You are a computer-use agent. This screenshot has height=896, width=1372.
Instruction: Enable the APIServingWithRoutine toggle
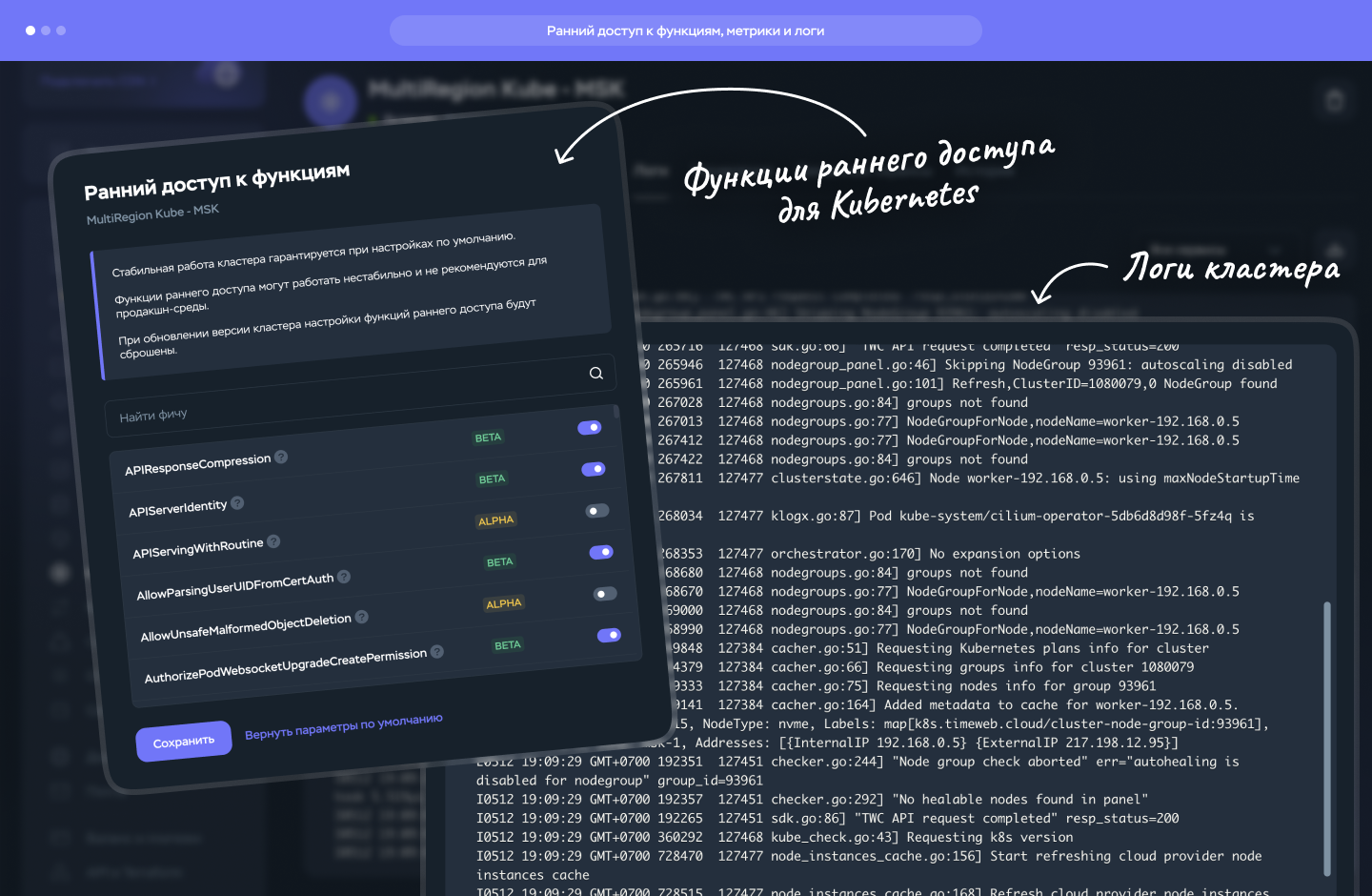[x=597, y=511]
